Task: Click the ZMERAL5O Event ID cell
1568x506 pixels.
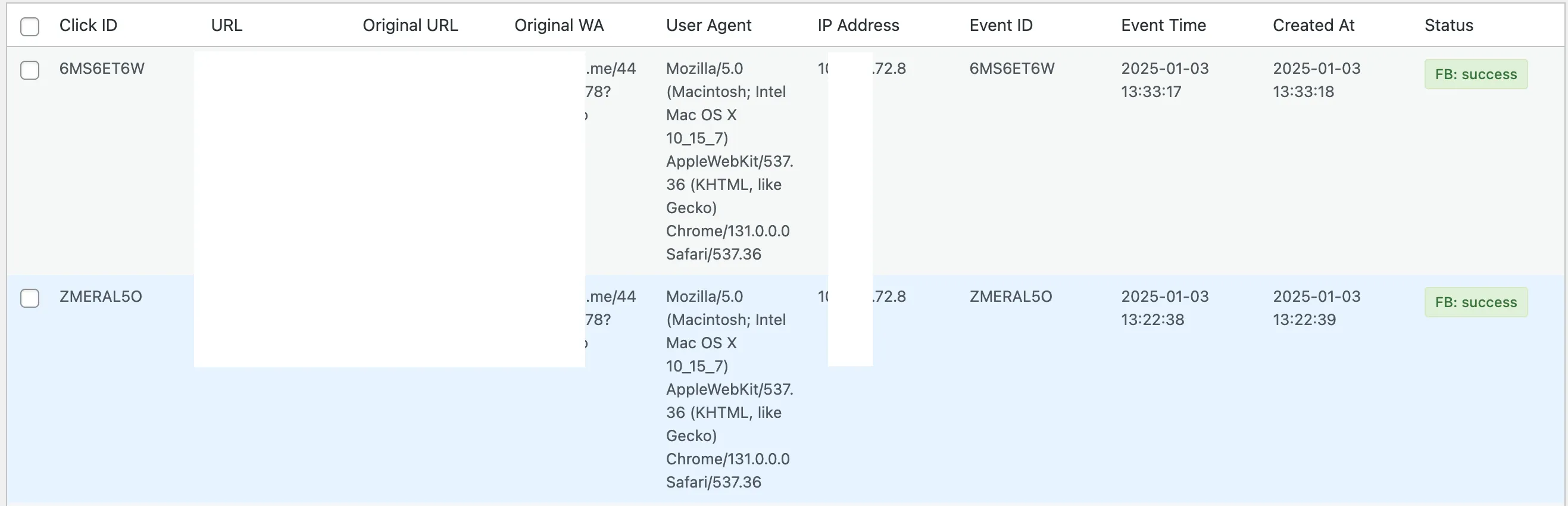Action: (x=1010, y=296)
